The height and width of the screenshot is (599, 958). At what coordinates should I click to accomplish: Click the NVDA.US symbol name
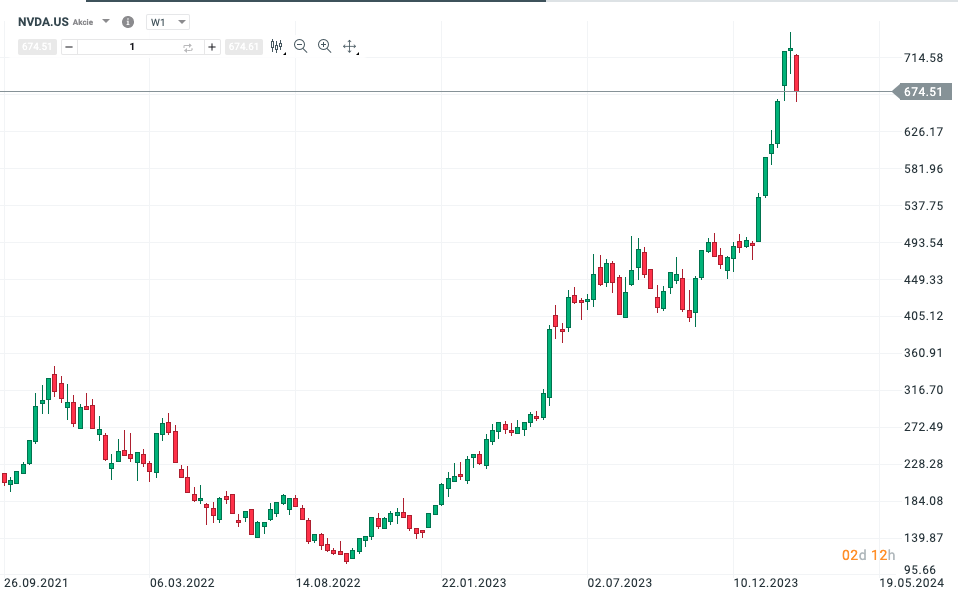[x=43, y=22]
